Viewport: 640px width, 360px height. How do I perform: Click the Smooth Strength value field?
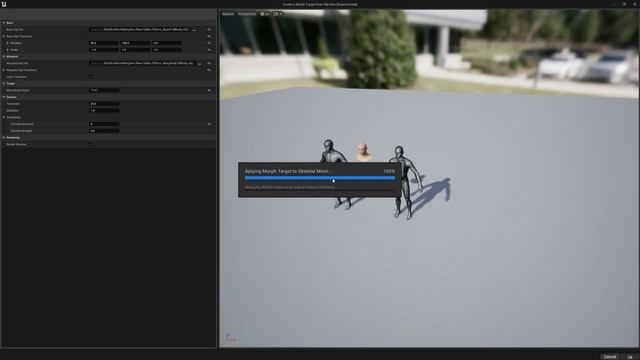click(104, 131)
